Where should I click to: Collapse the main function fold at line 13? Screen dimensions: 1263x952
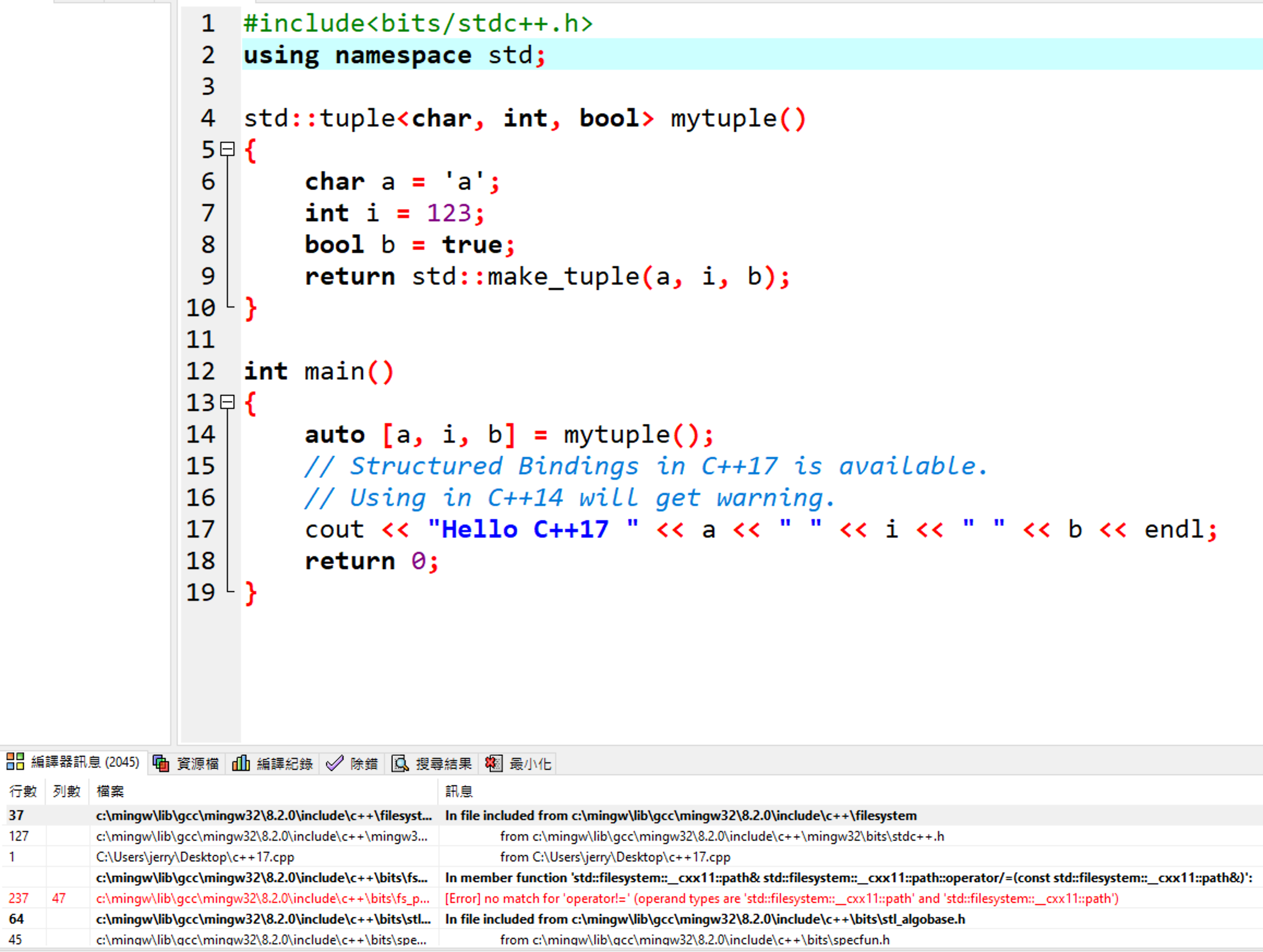(227, 402)
